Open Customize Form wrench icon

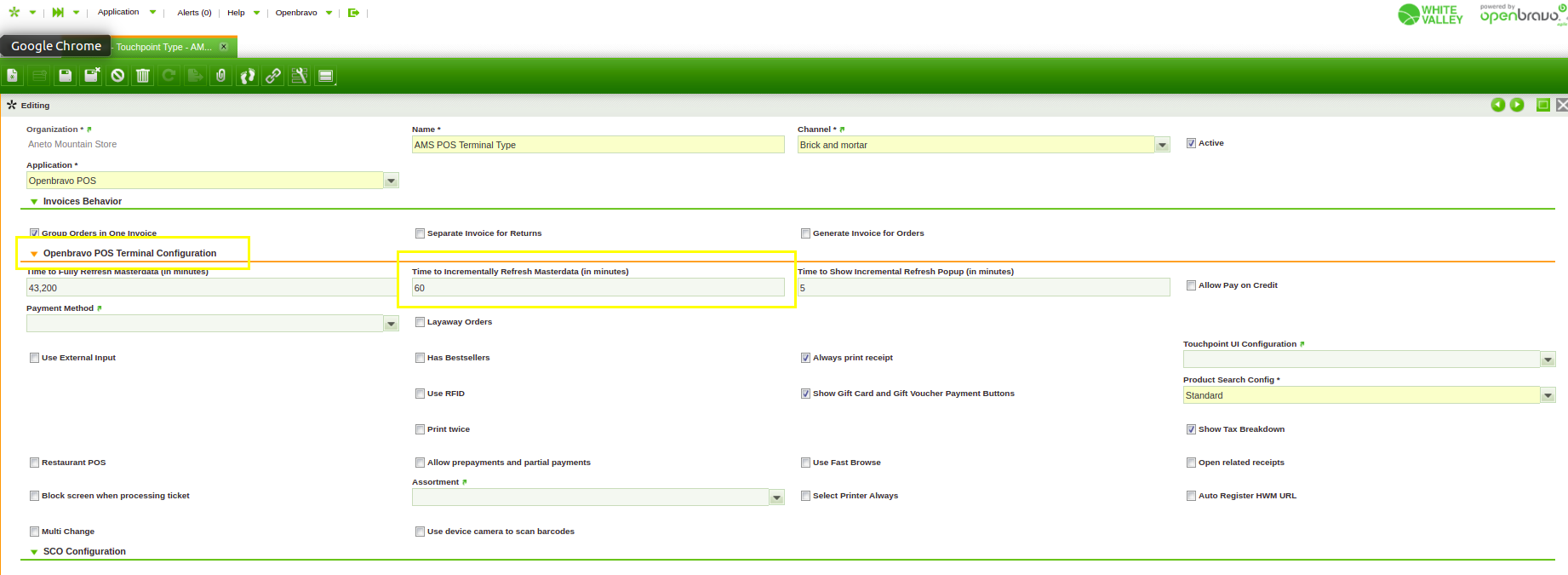[299, 76]
